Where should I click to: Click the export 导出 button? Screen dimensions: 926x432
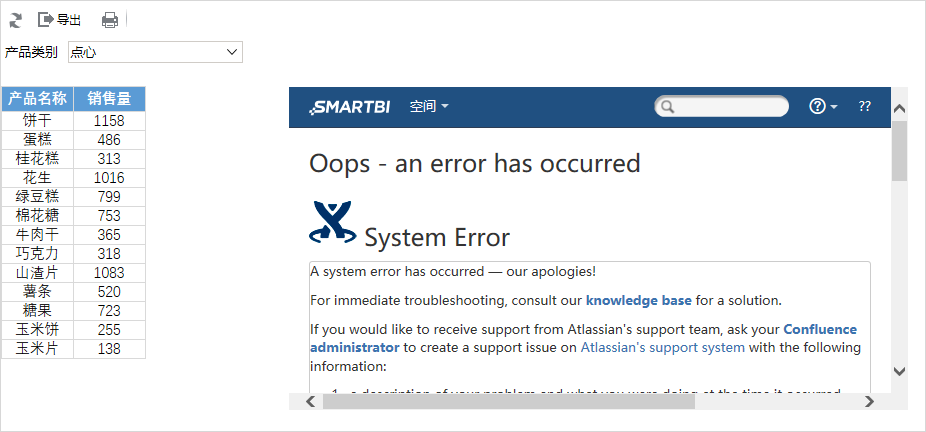(x=59, y=20)
